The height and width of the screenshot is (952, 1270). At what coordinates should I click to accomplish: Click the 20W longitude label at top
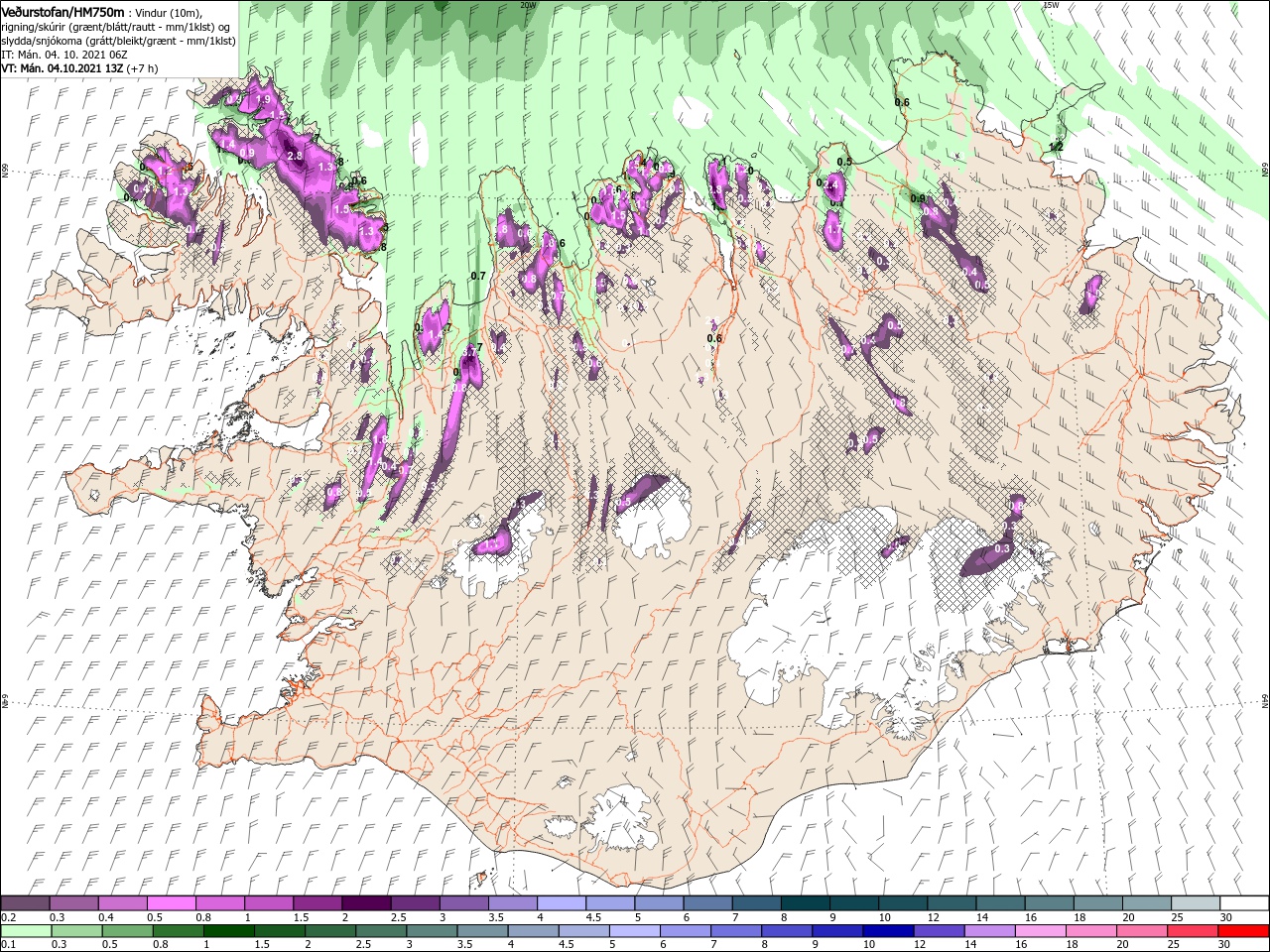click(528, 5)
